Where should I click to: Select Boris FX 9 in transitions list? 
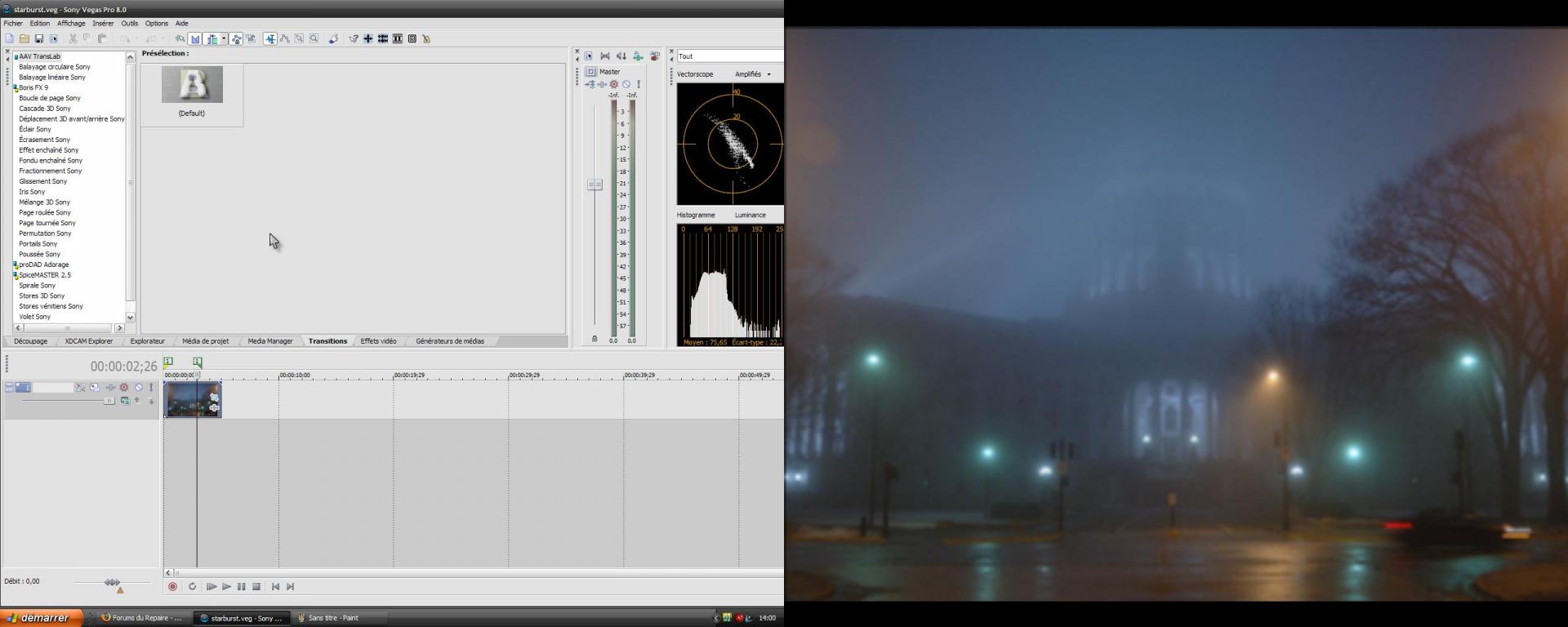coord(33,87)
